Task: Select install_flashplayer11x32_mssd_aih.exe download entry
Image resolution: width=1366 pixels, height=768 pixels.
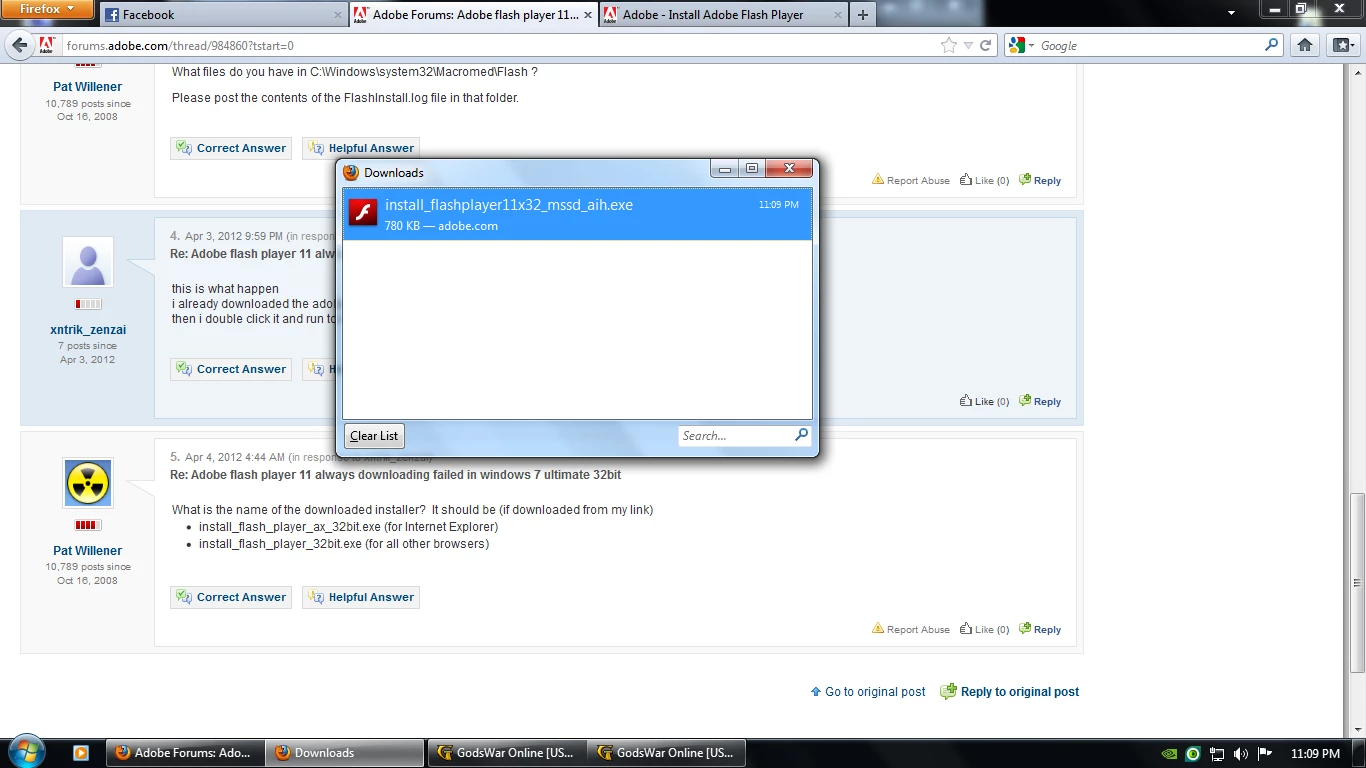Action: click(578, 214)
